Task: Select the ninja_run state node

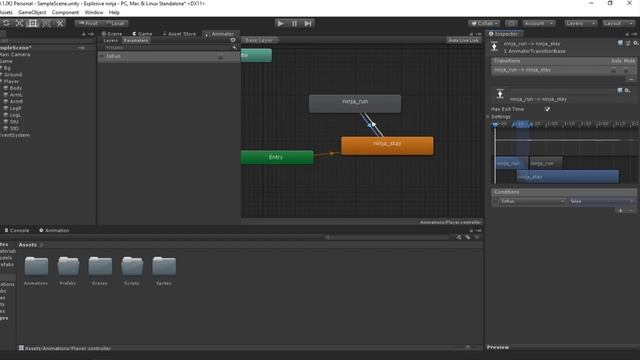Action: point(355,104)
